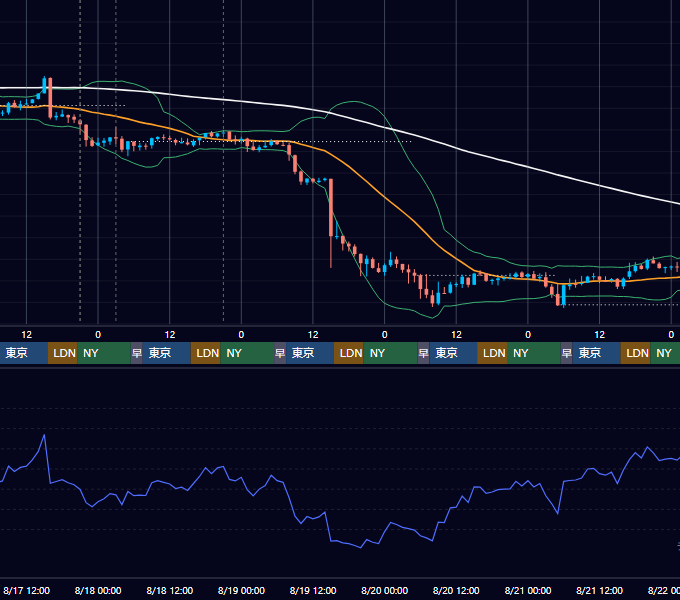Select the NY session block on 8/20
This screenshot has height=600, width=680.
pyautogui.click(x=533, y=353)
